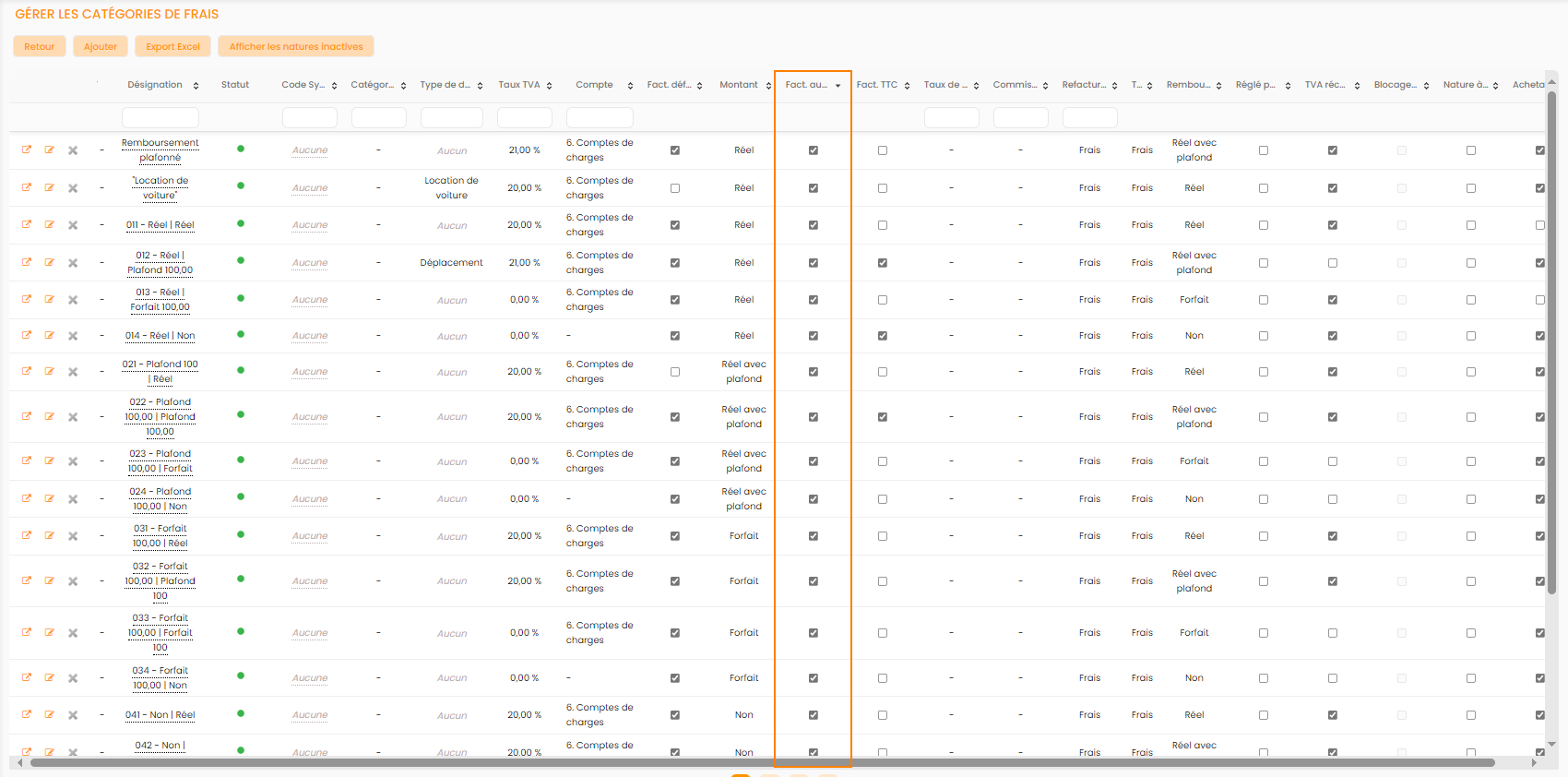Click edit icon for 014 - Réel | Non

(50, 336)
